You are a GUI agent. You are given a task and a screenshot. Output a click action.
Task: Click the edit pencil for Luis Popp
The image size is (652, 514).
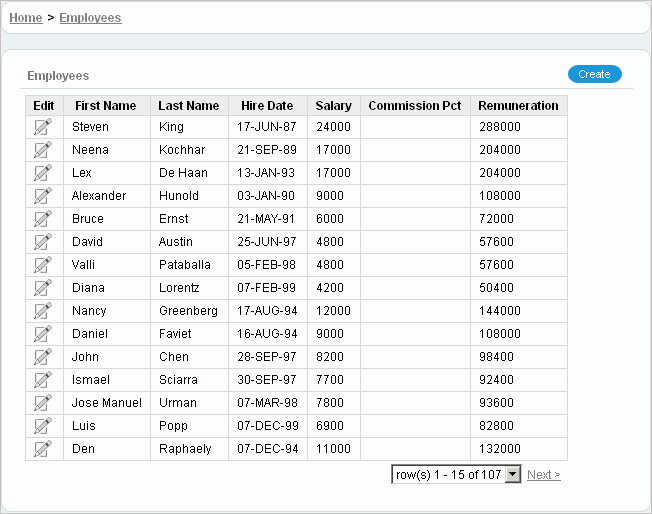(43, 426)
